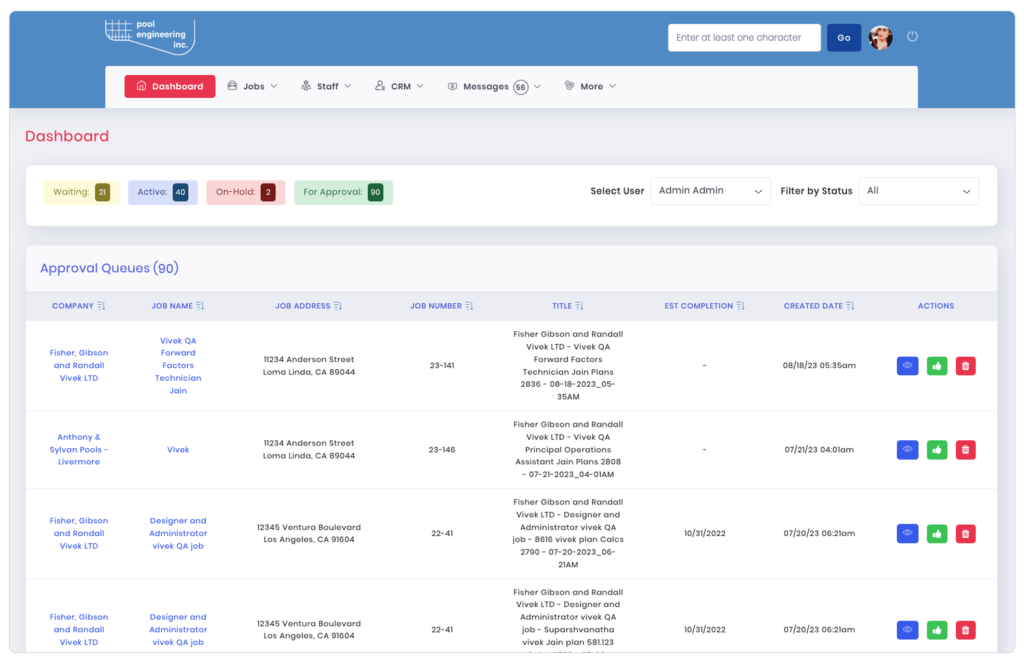Select the Dashboard home icon
The width and height of the screenshot is (1024, 662).
pos(142,86)
